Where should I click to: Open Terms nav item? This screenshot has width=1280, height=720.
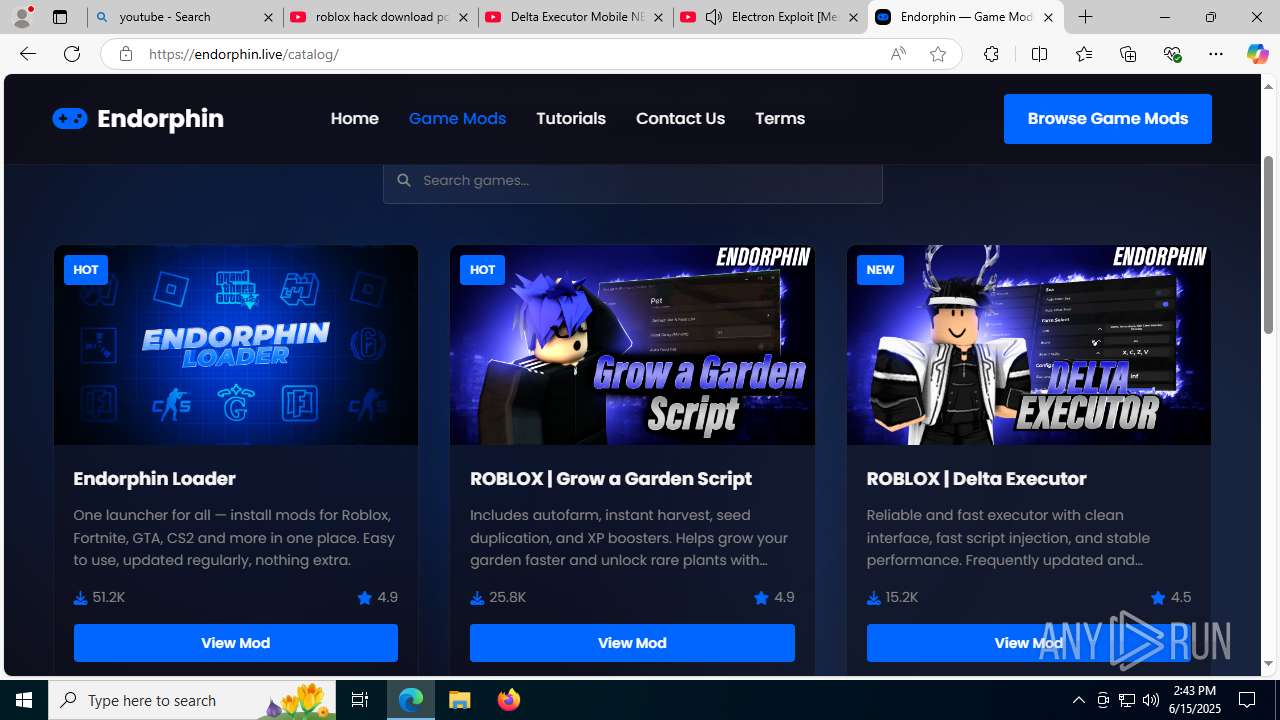pyautogui.click(x=780, y=118)
